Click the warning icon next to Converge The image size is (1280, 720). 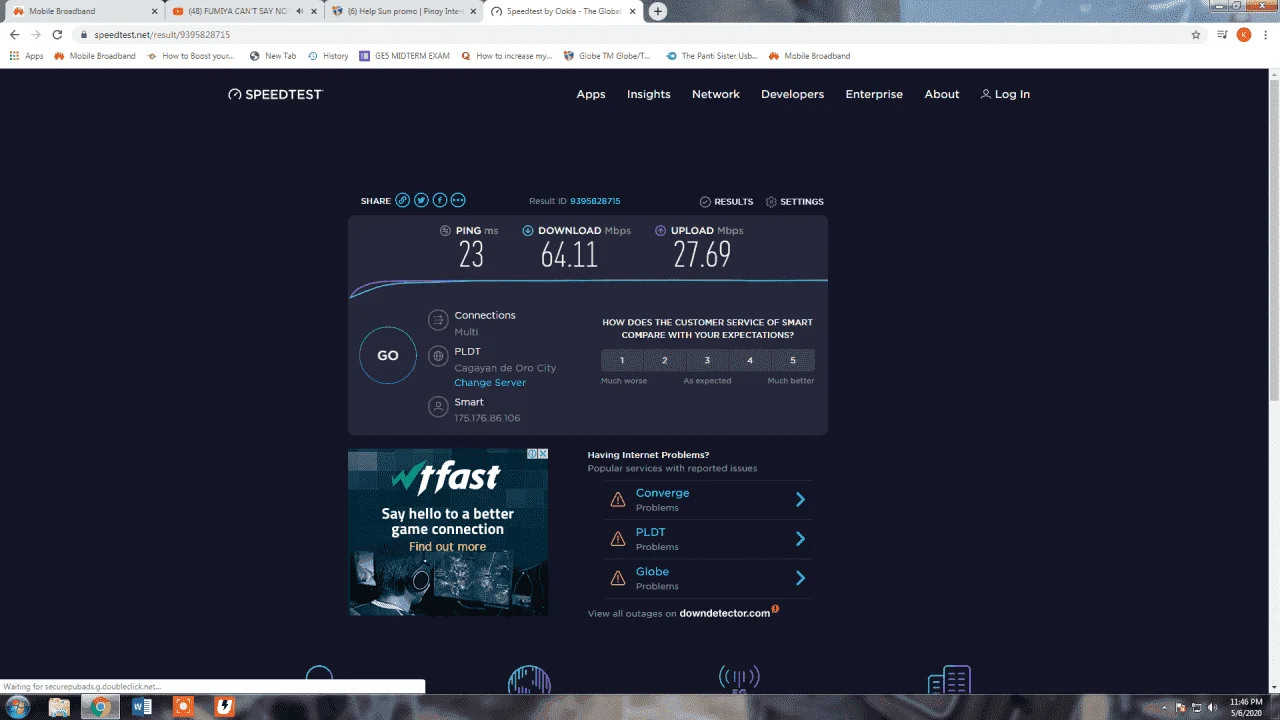(618, 499)
